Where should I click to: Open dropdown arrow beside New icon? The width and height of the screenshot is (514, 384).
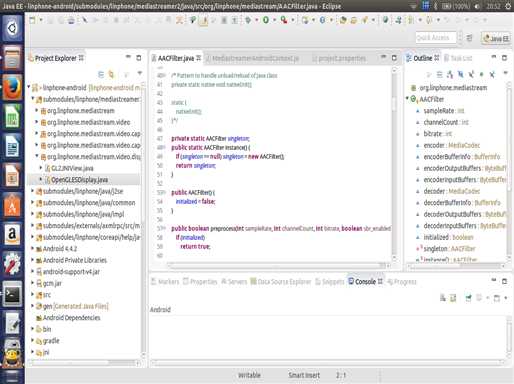coord(41,20)
